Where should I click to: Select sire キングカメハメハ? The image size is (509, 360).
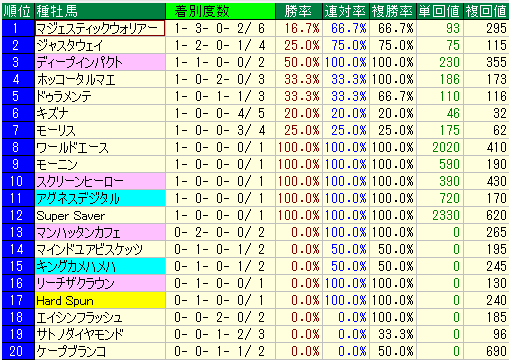100,266
